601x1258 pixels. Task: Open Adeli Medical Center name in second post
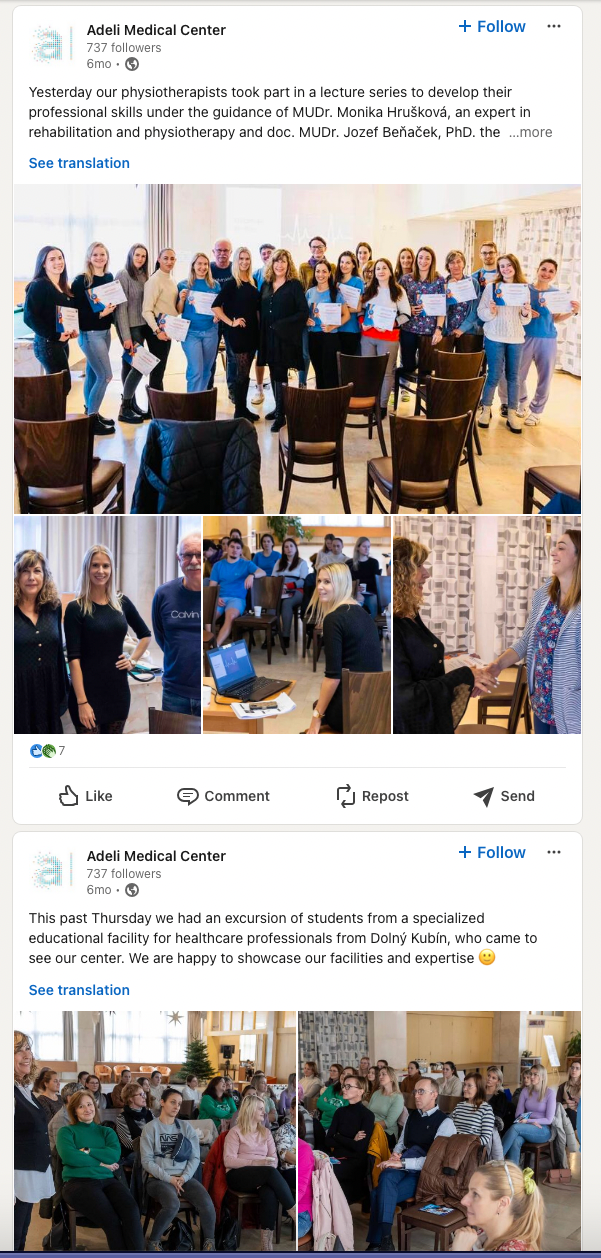pyautogui.click(x=156, y=856)
